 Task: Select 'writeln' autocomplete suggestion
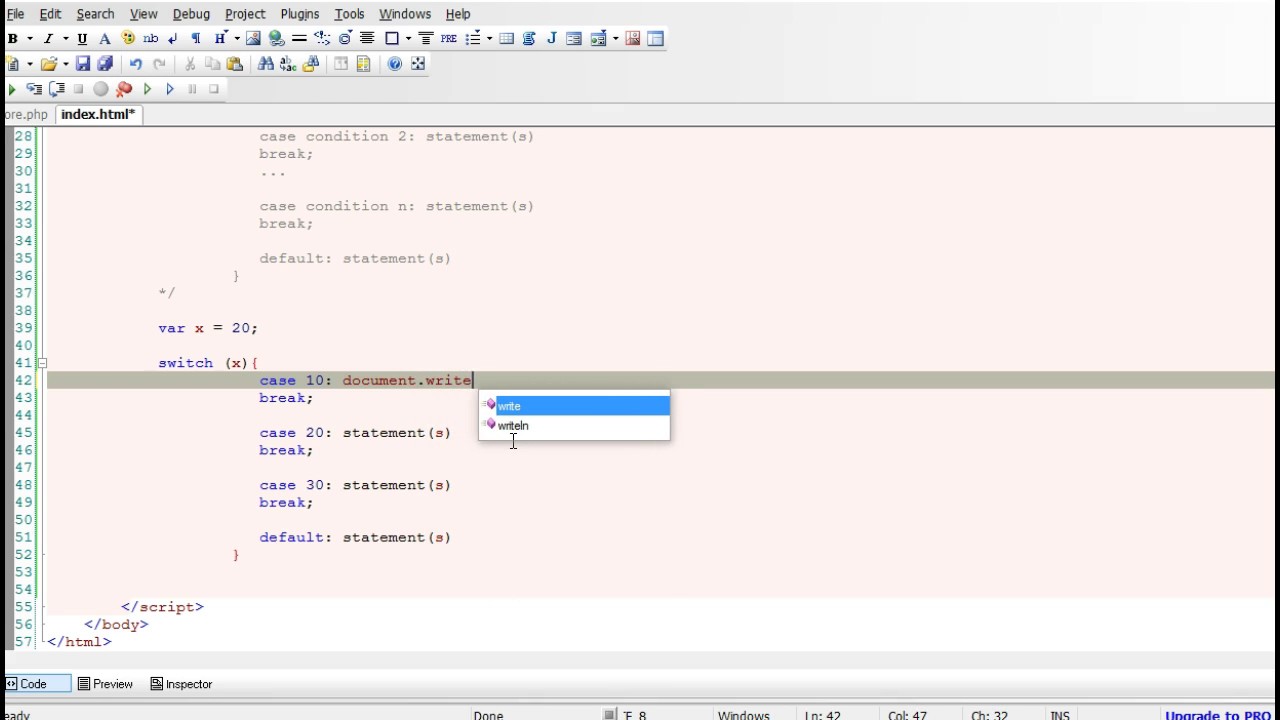click(574, 426)
